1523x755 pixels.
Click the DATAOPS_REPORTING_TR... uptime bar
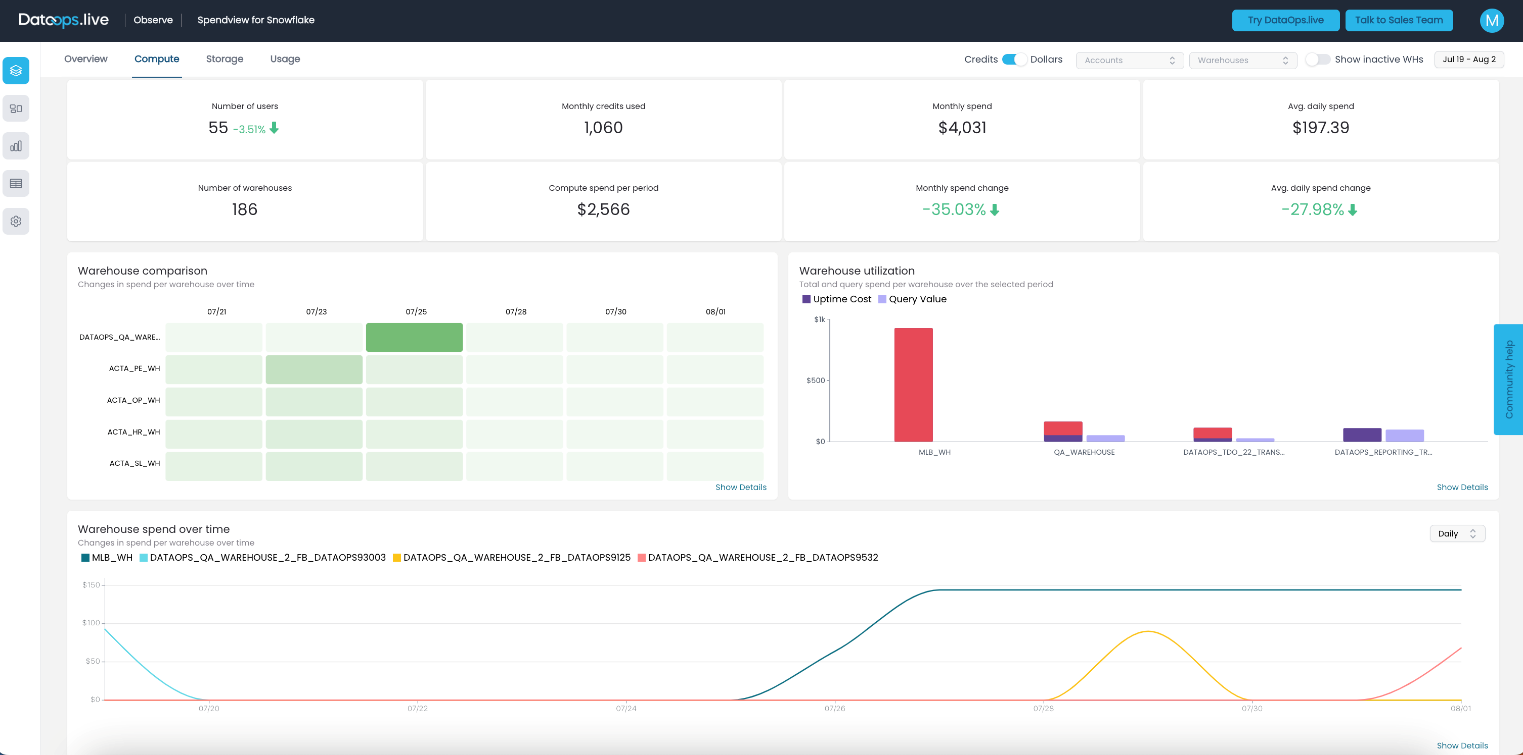pos(1362,435)
